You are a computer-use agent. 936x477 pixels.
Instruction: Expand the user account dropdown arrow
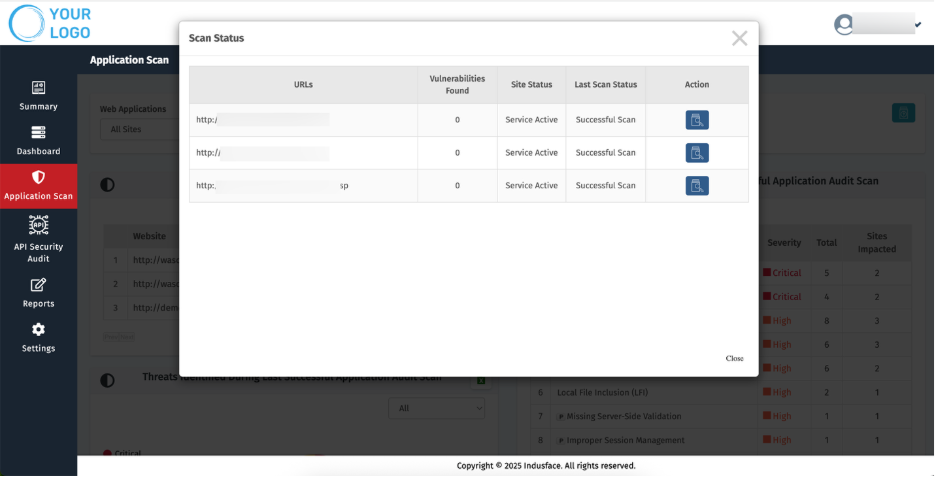click(918, 24)
